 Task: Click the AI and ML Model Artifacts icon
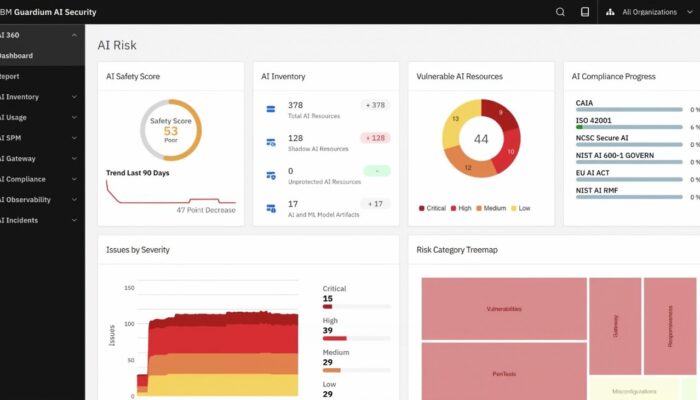point(271,208)
